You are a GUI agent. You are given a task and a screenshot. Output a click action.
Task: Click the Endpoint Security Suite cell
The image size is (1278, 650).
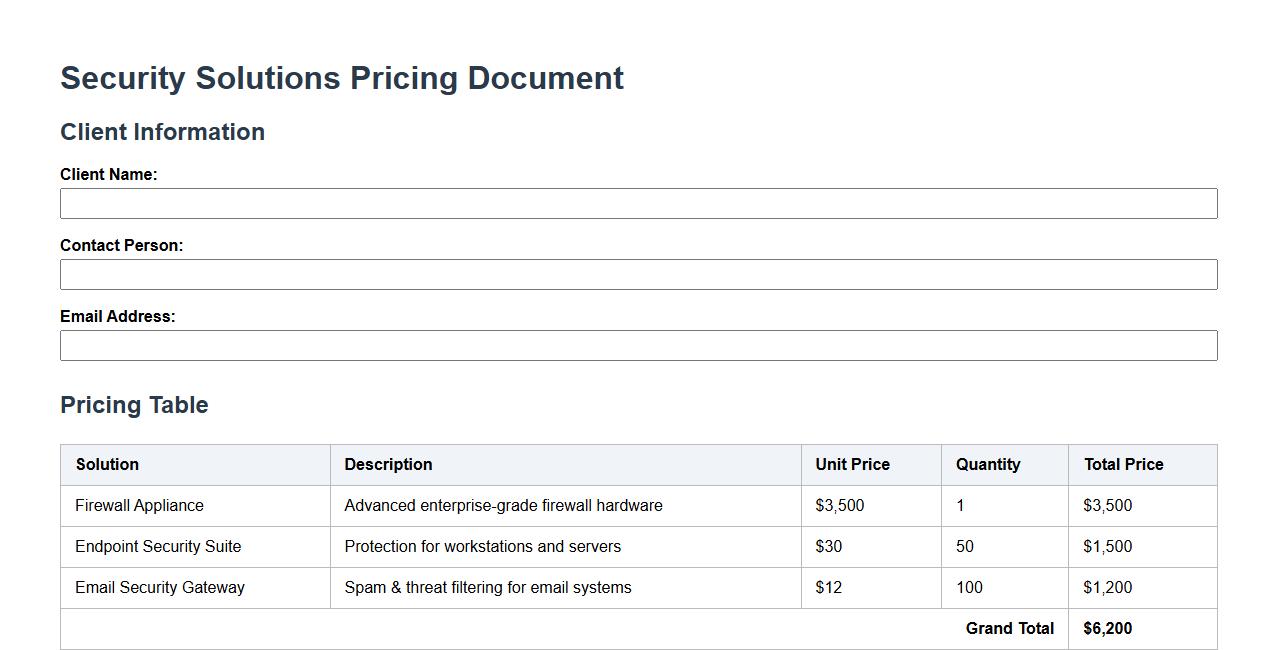158,546
